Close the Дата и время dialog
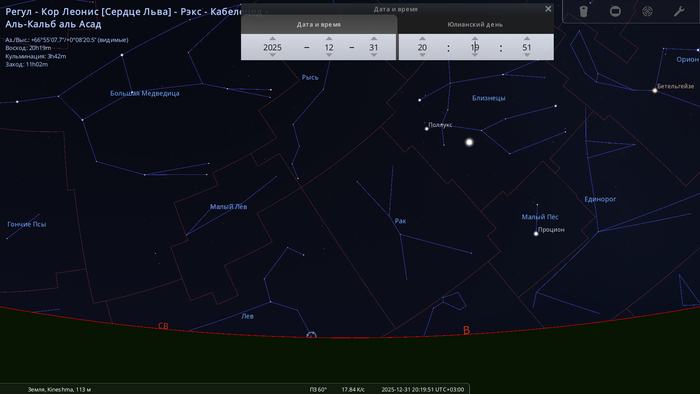Screen dimensions: 700x394 click(x=548, y=9)
